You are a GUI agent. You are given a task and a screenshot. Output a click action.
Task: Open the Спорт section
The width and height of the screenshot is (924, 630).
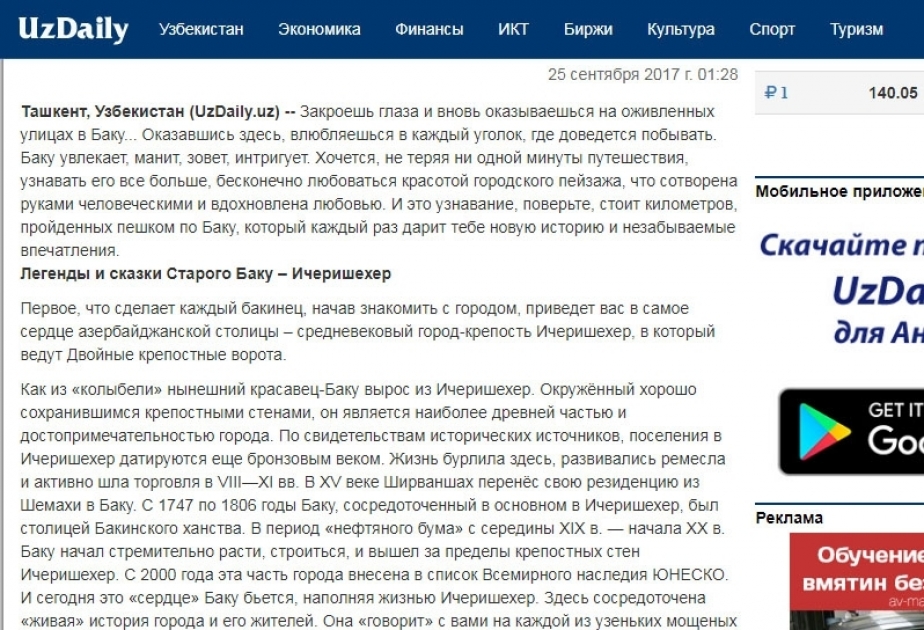tap(772, 29)
